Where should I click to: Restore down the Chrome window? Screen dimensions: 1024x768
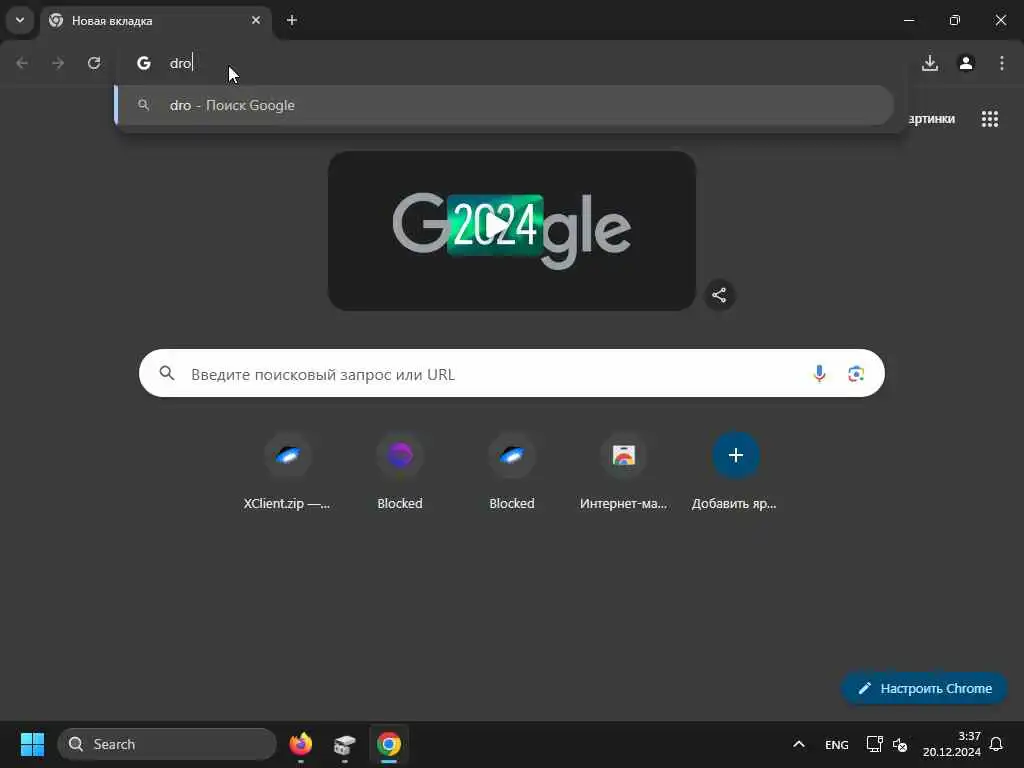(955, 20)
